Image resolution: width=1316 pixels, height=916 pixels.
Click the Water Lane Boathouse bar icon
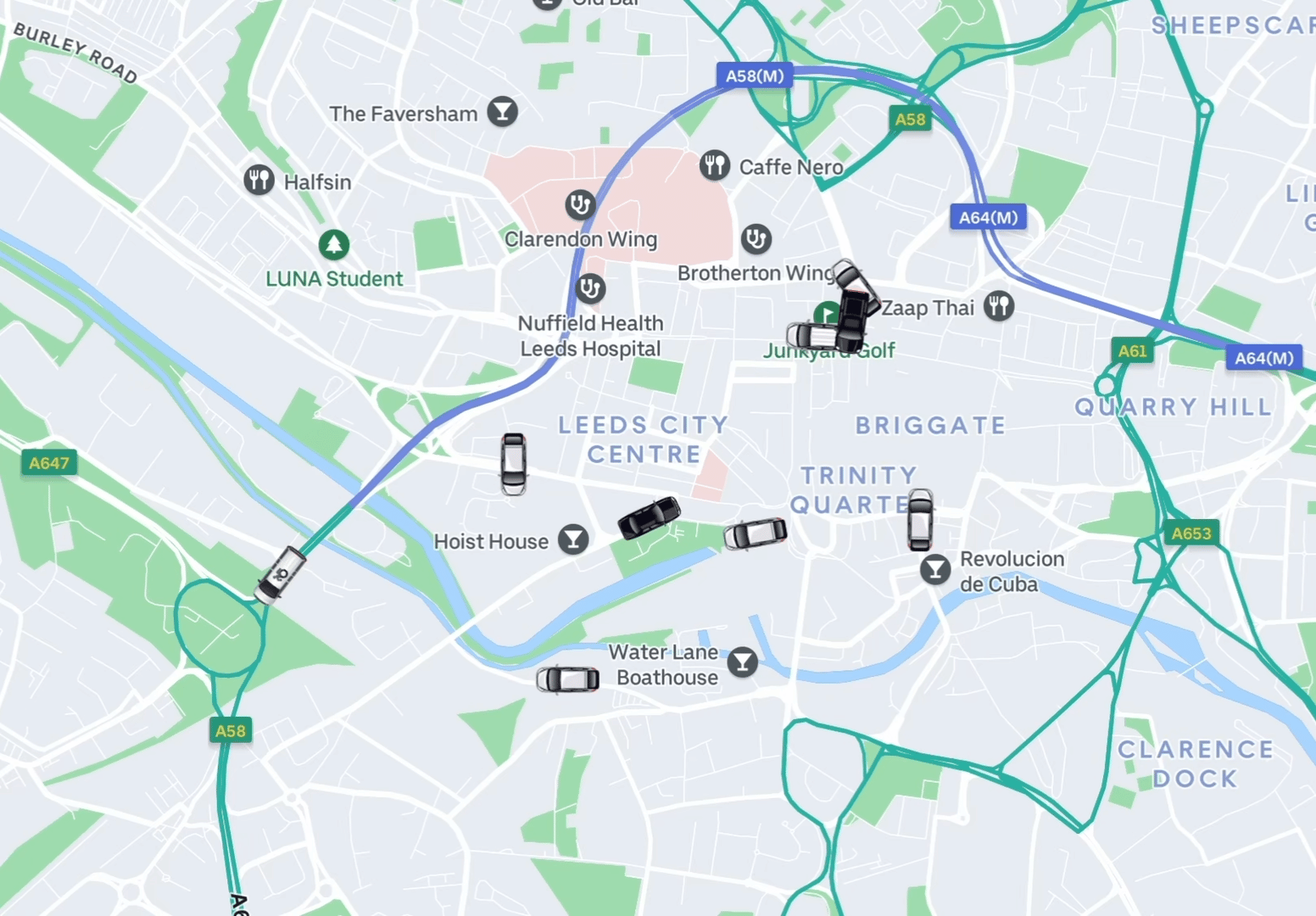tap(743, 662)
